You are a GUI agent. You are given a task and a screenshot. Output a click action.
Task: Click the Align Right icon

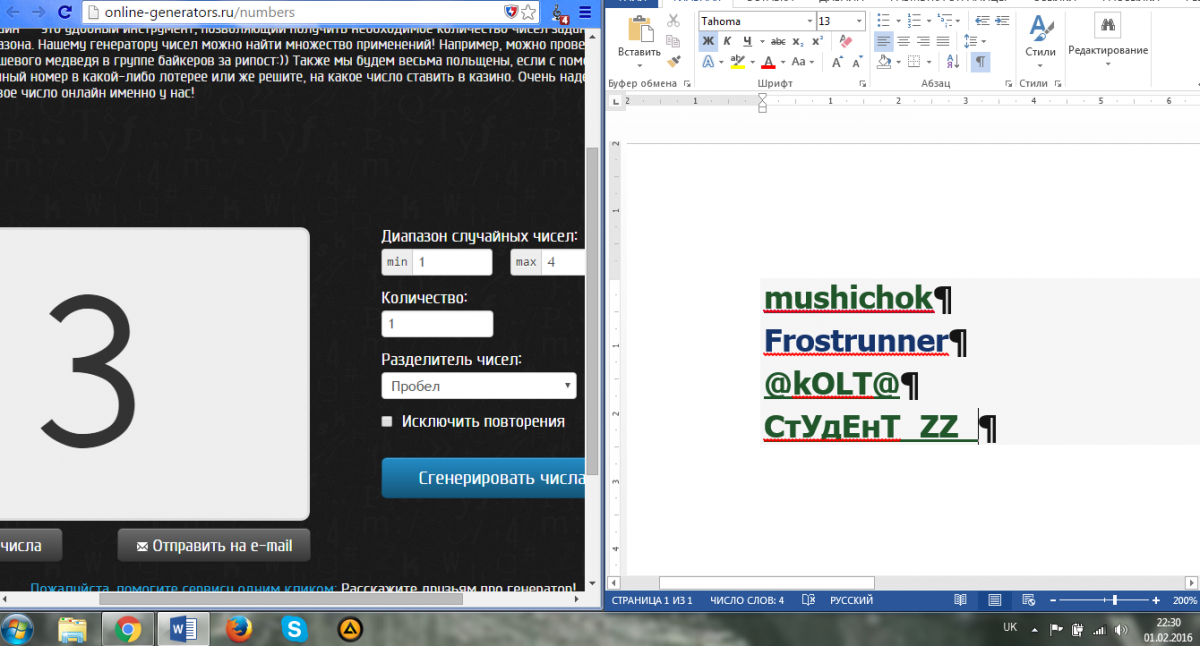pos(922,41)
